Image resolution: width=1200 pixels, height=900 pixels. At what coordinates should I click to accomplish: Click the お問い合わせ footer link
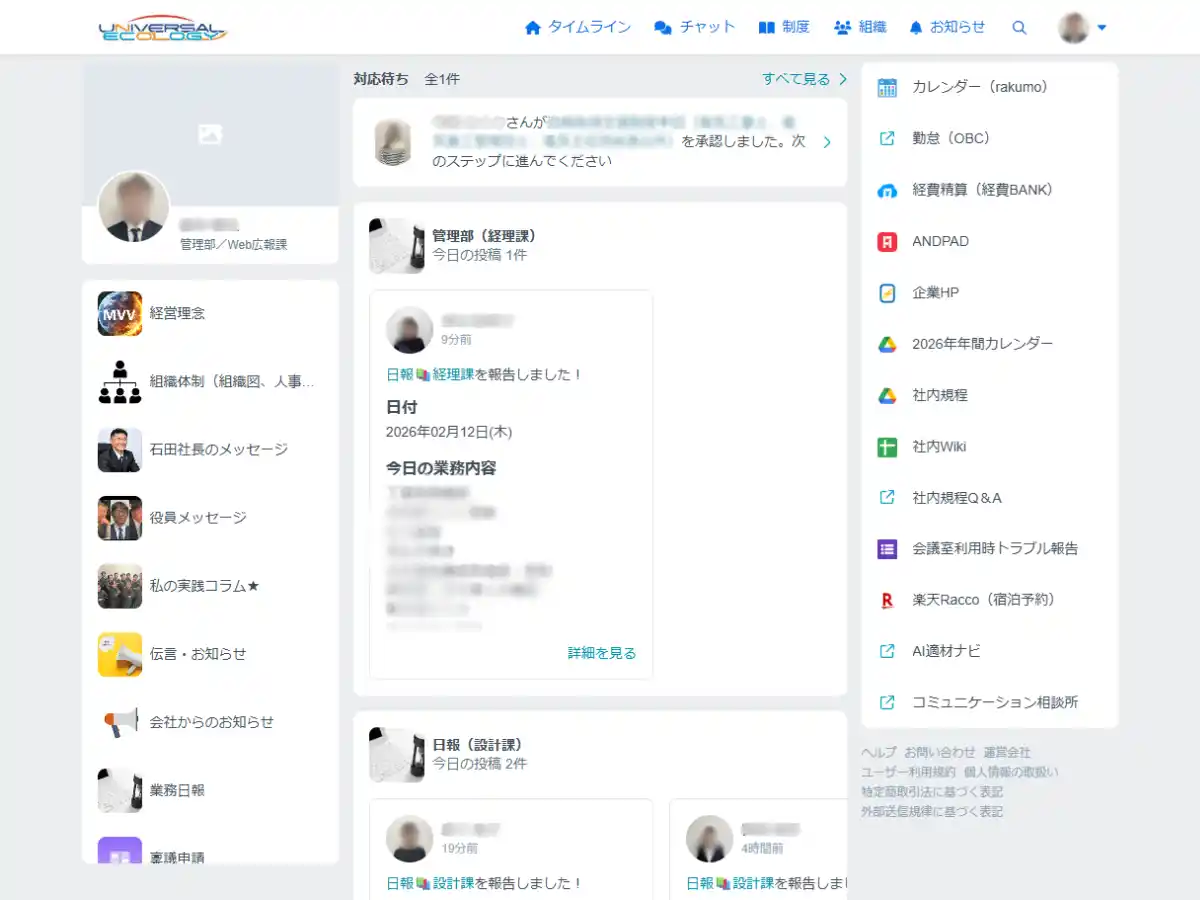pyautogui.click(x=940, y=752)
